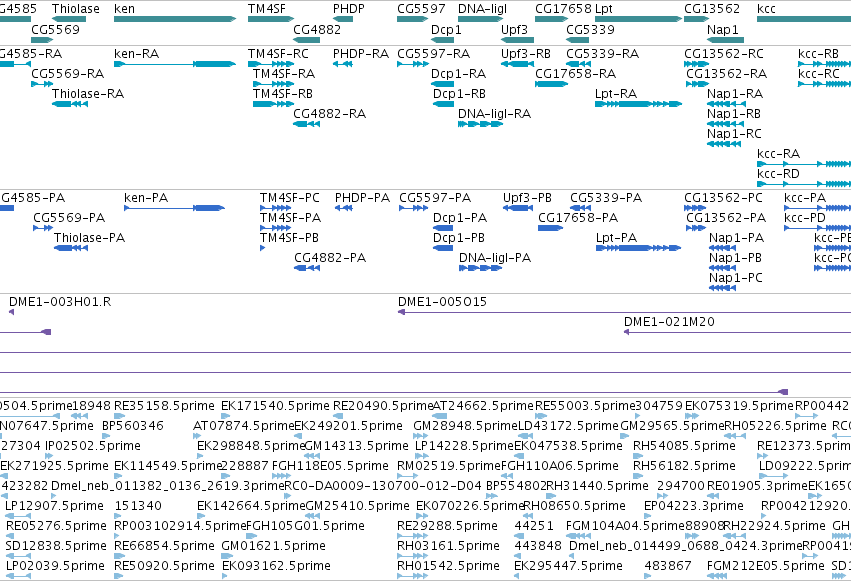Click the Thiolase gene label
This screenshot has height=581, width=851.
75,9
